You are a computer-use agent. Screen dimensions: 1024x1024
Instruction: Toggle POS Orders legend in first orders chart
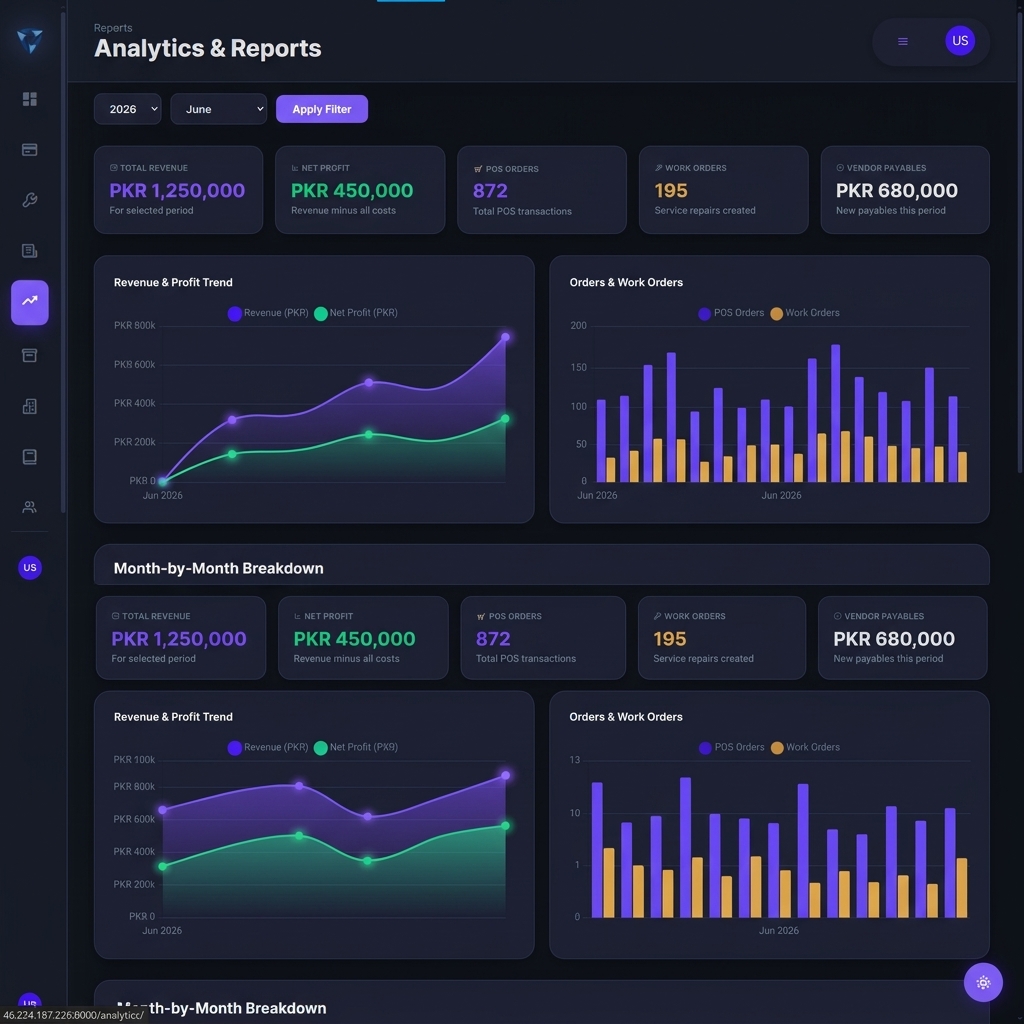point(731,313)
